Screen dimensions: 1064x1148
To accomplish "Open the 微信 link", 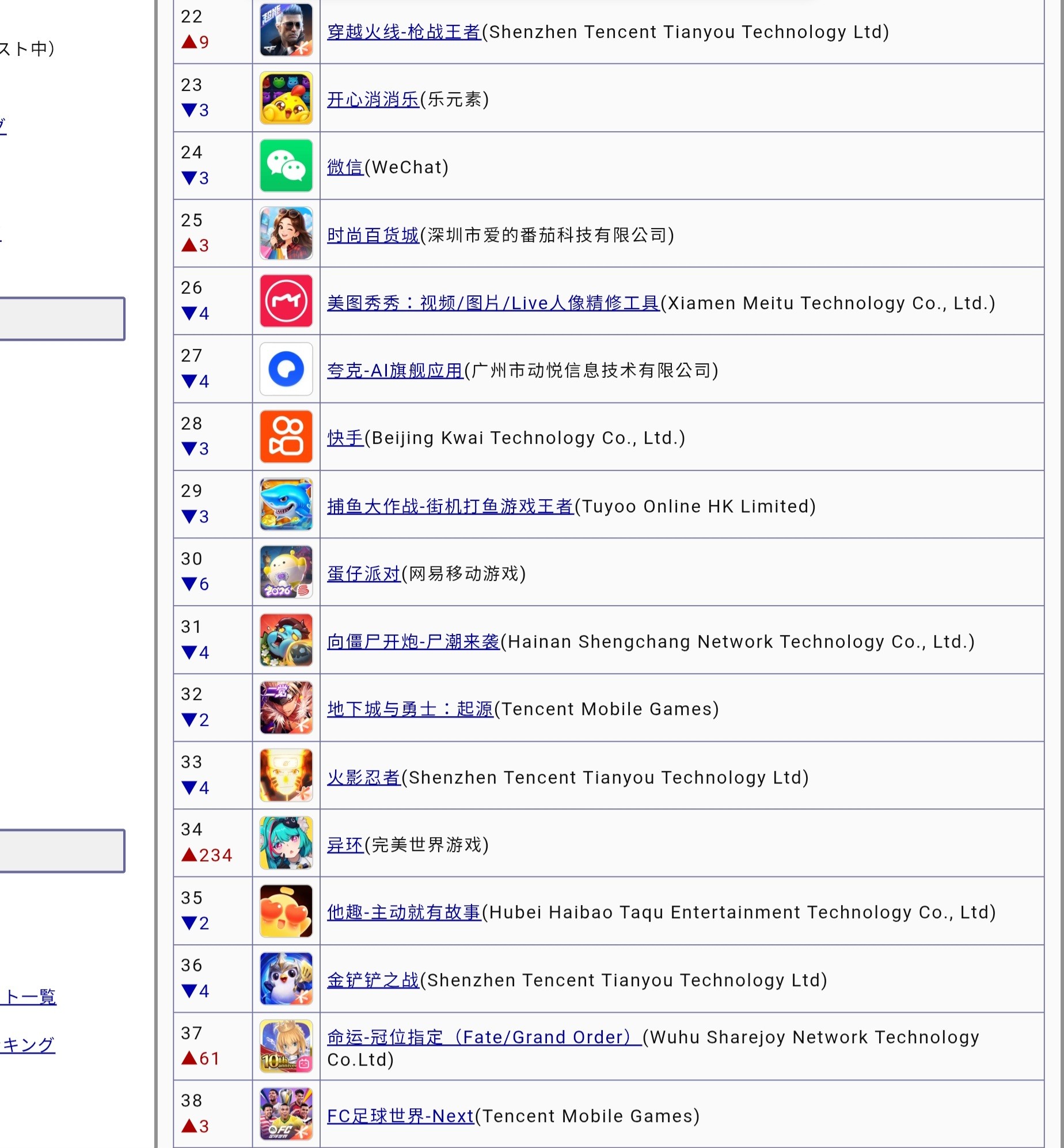I will (345, 167).
